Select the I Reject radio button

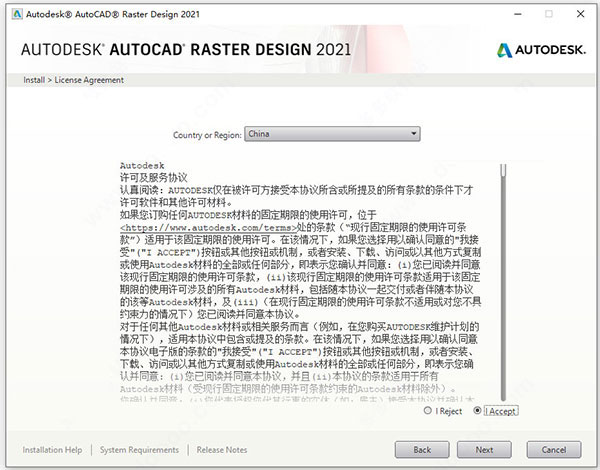pyautogui.click(x=427, y=410)
